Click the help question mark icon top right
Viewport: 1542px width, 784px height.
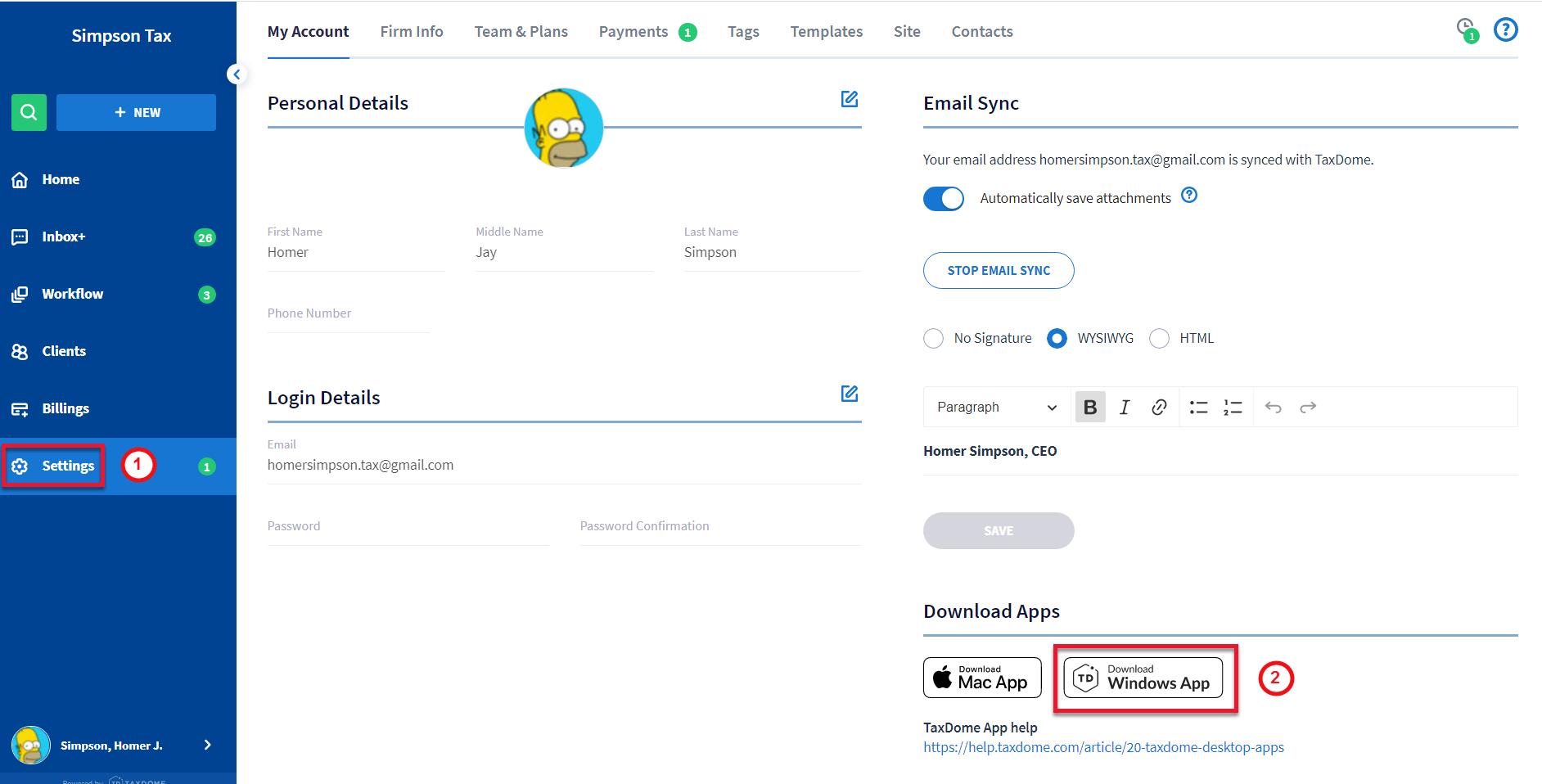[1505, 30]
